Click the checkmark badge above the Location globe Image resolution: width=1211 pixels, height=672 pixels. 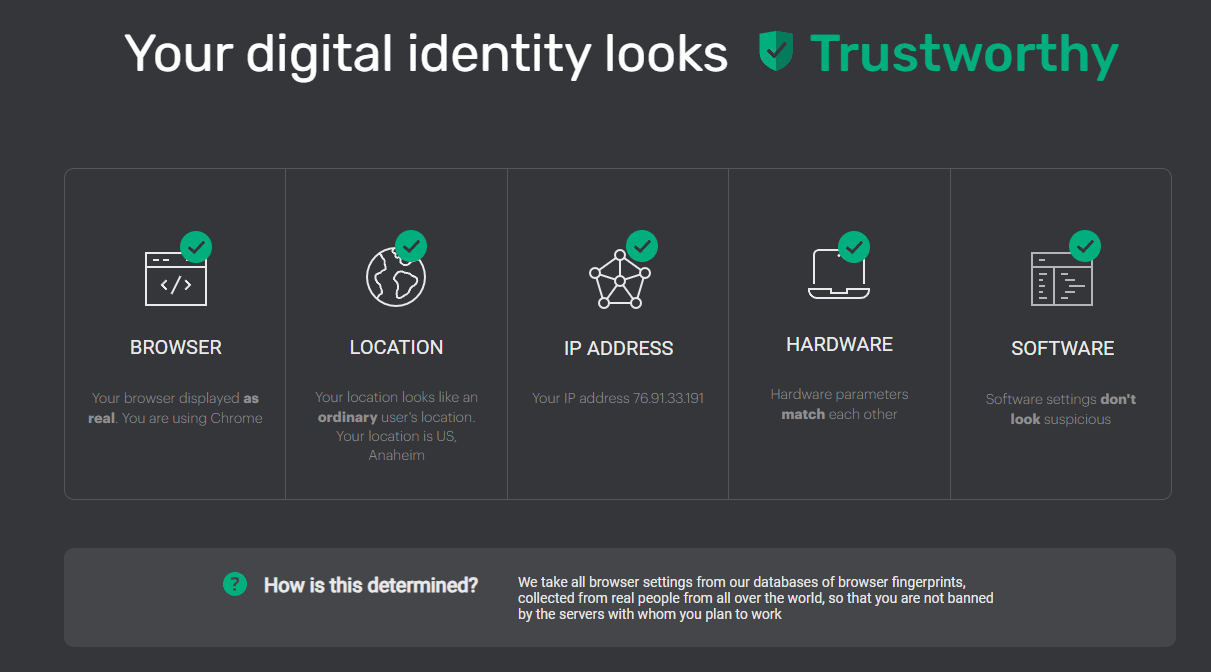413,245
